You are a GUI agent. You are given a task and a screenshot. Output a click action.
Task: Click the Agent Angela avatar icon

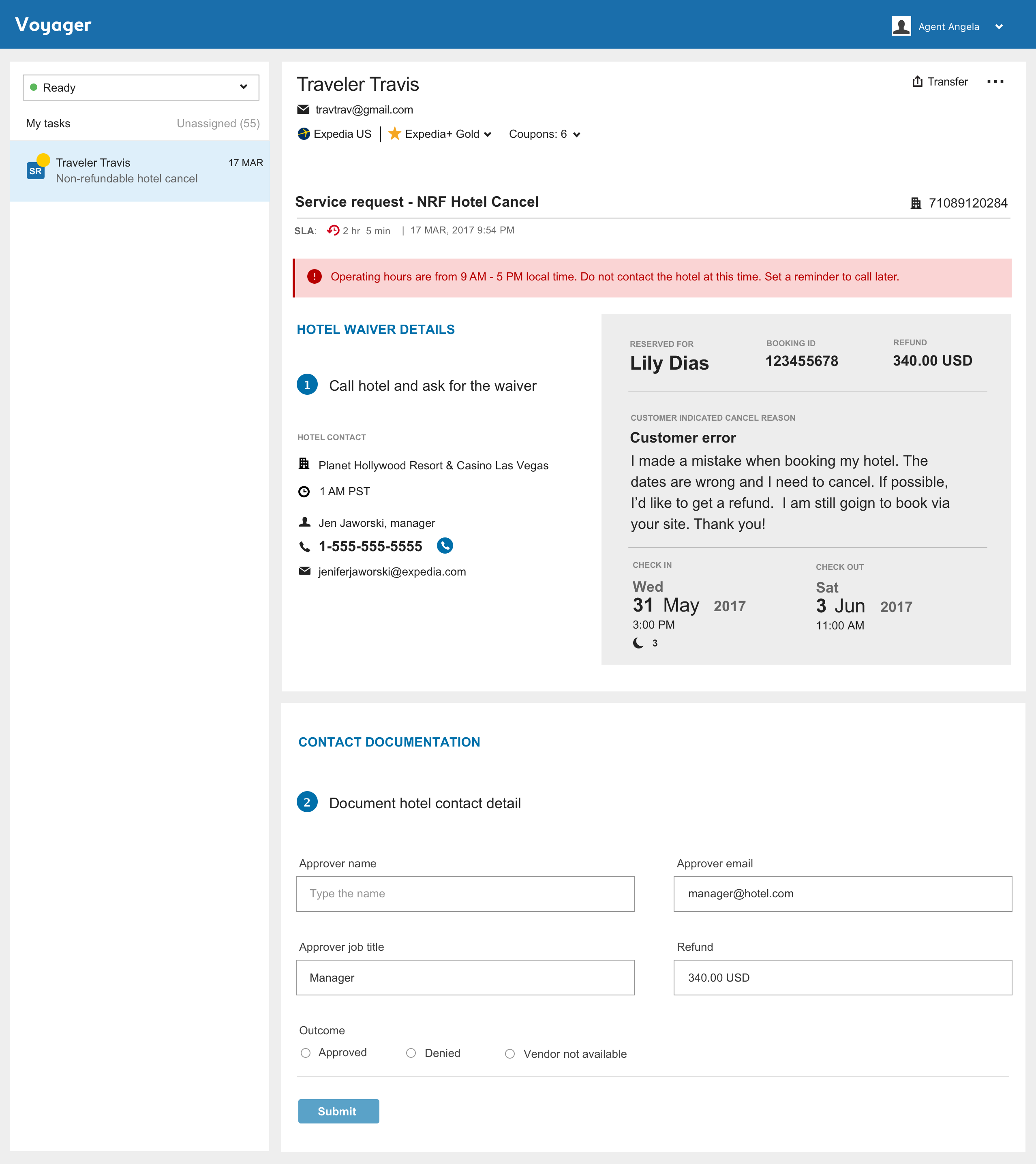[901, 26]
